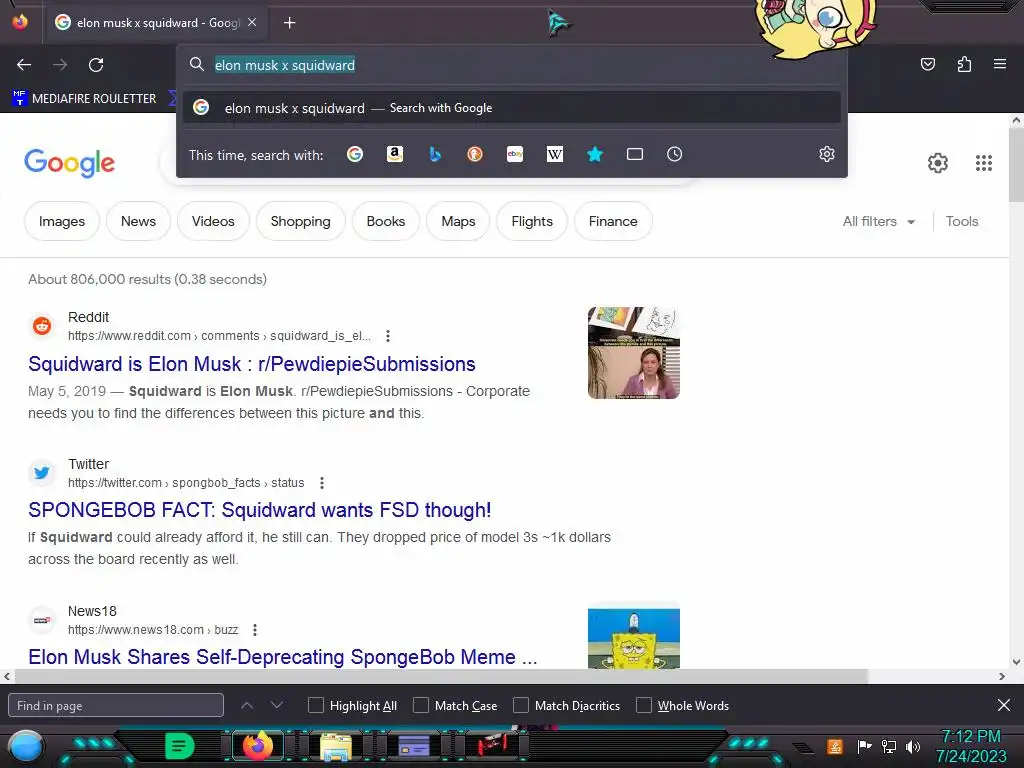This screenshot has width=1024, height=768.
Task: Open more options for Reddit result
Action: click(388, 336)
